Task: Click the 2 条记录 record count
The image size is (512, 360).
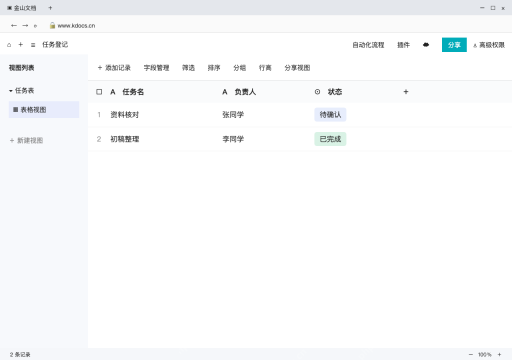Action: click(20, 354)
